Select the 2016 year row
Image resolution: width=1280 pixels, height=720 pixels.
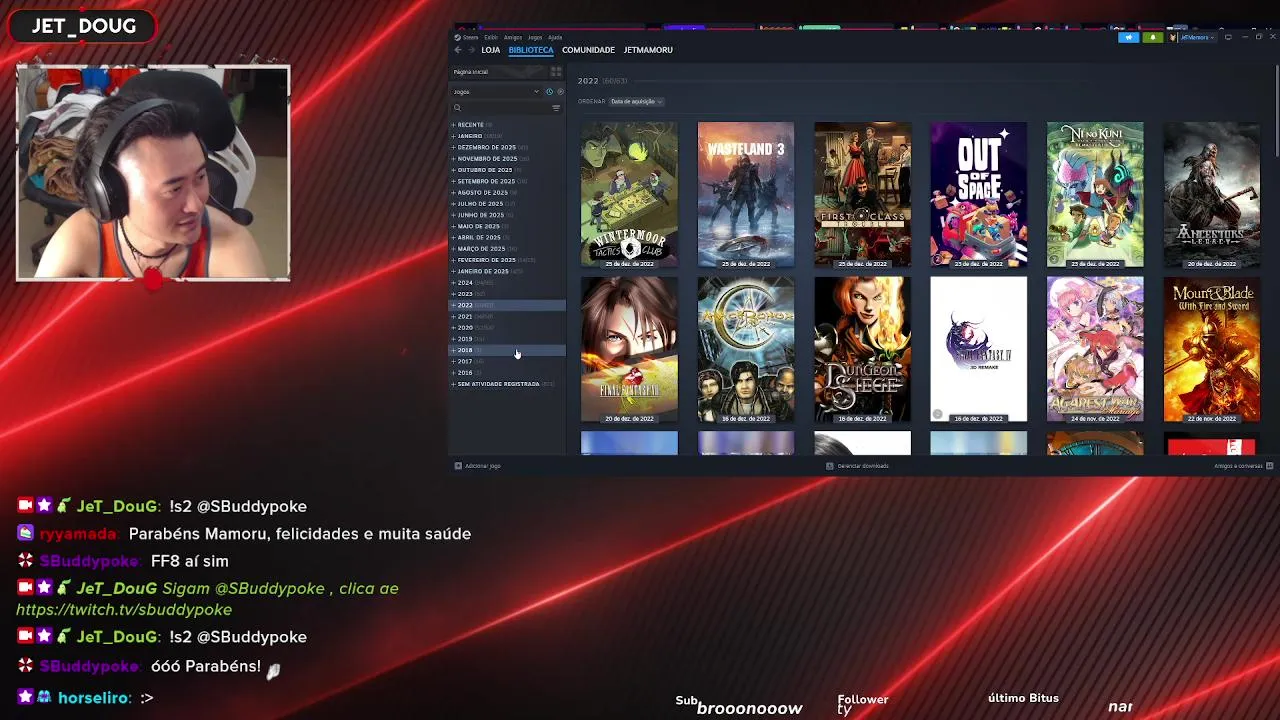pyautogui.click(x=507, y=373)
